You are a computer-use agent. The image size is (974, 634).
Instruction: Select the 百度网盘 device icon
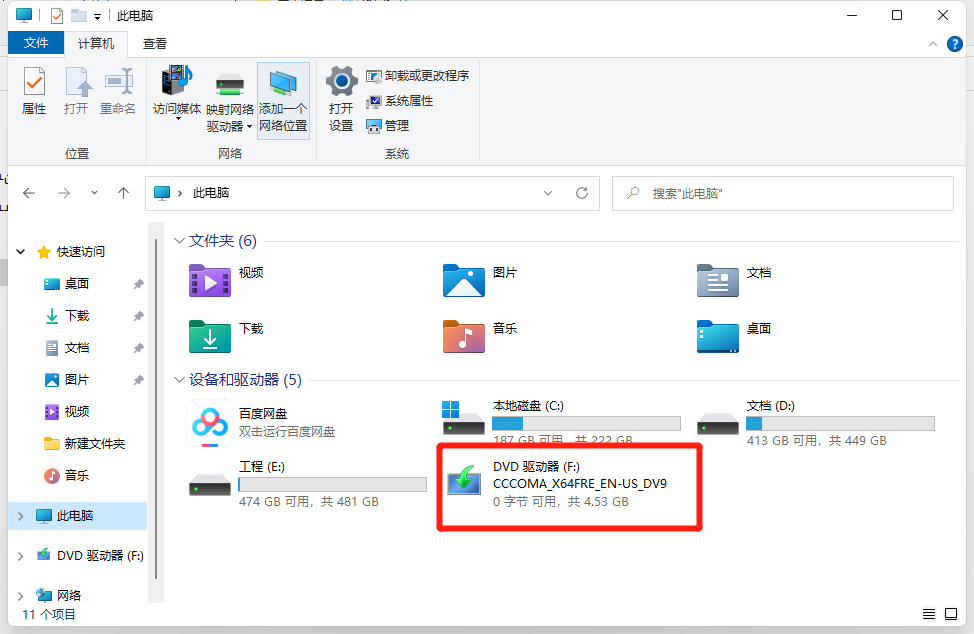(x=209, y=423)
